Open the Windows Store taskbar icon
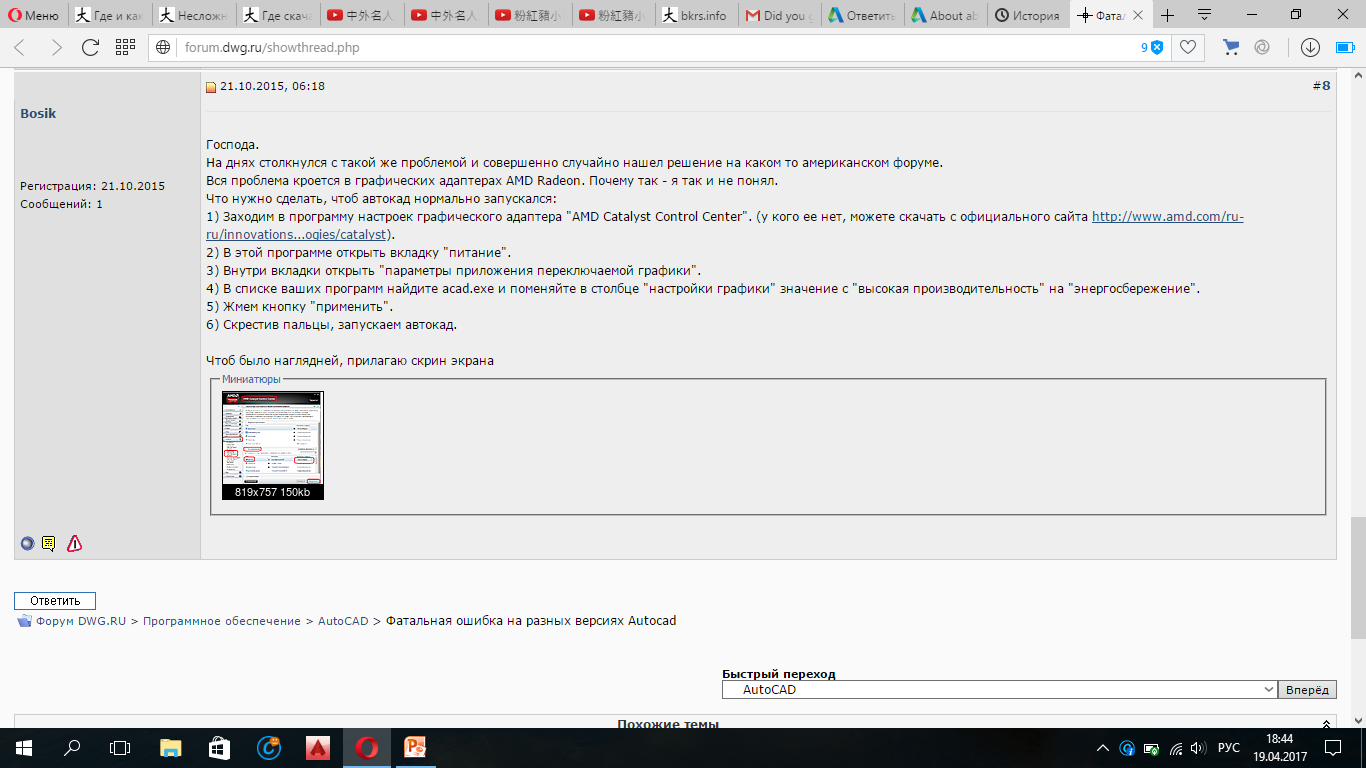This screenshot has width=1366, height=768. click(x=219, y=748)
